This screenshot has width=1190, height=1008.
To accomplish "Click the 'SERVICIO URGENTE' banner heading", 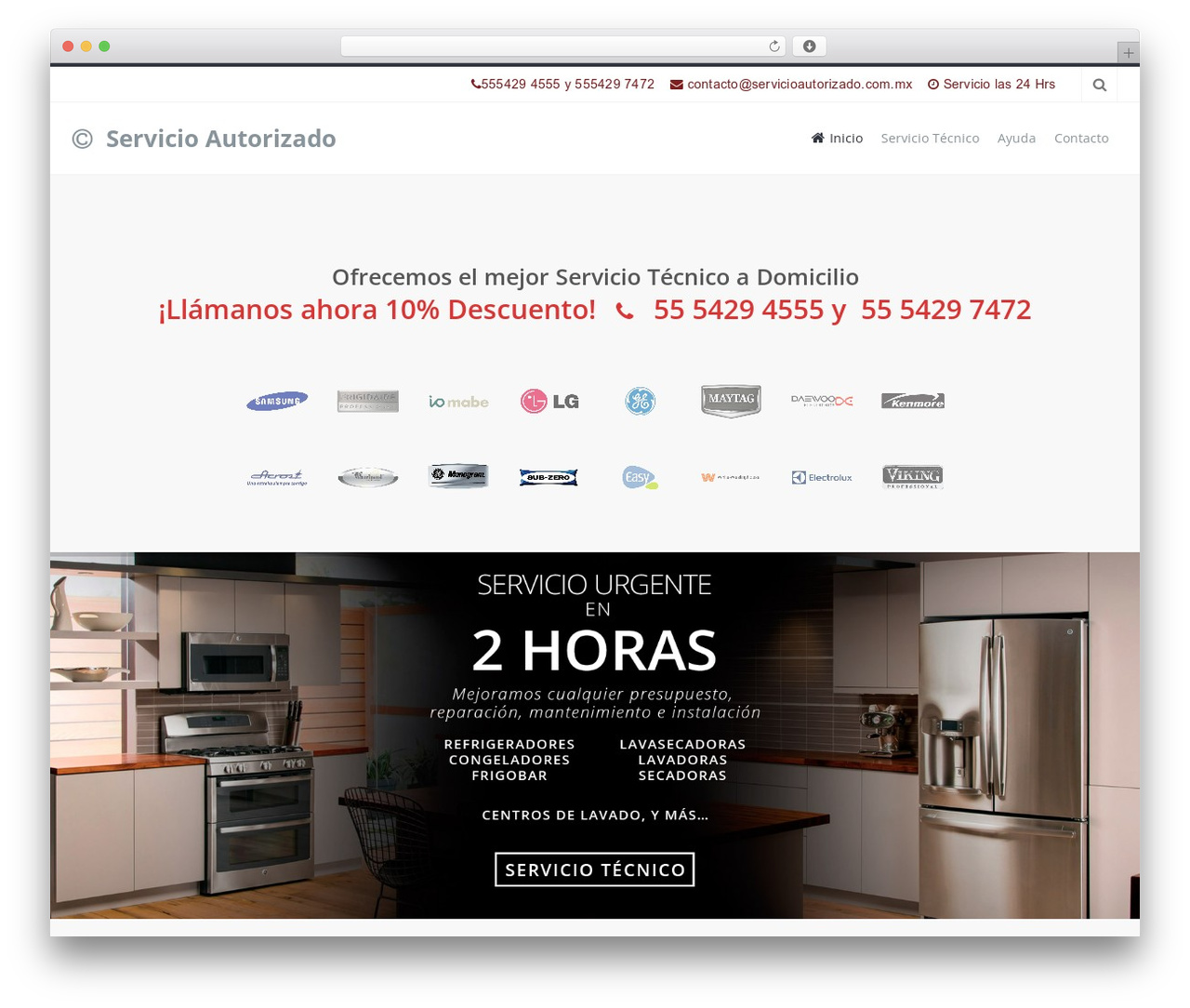I will [x=595, y=585].
